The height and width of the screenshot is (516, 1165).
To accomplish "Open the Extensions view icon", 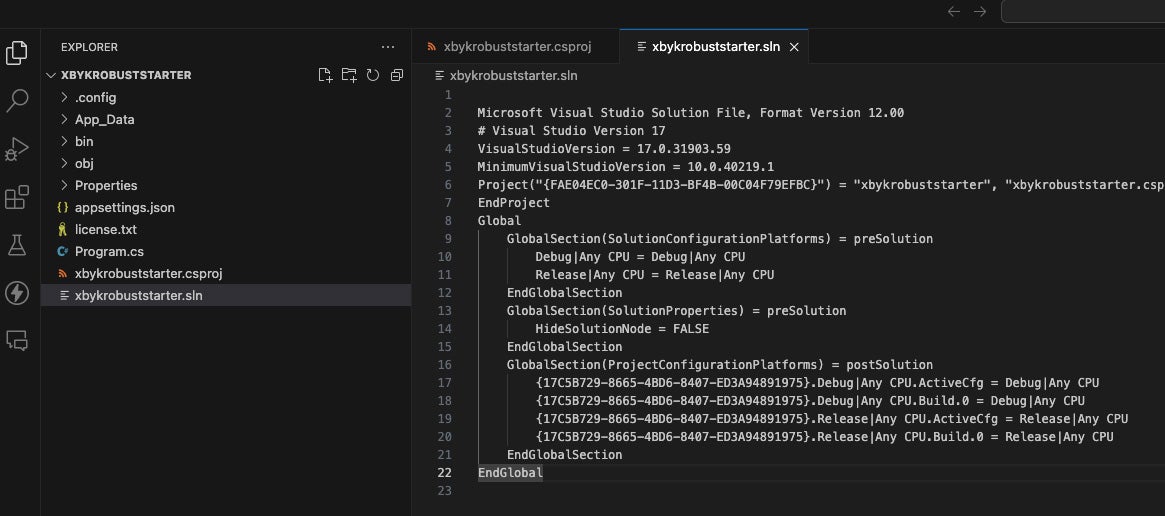I will click(17, 197).
